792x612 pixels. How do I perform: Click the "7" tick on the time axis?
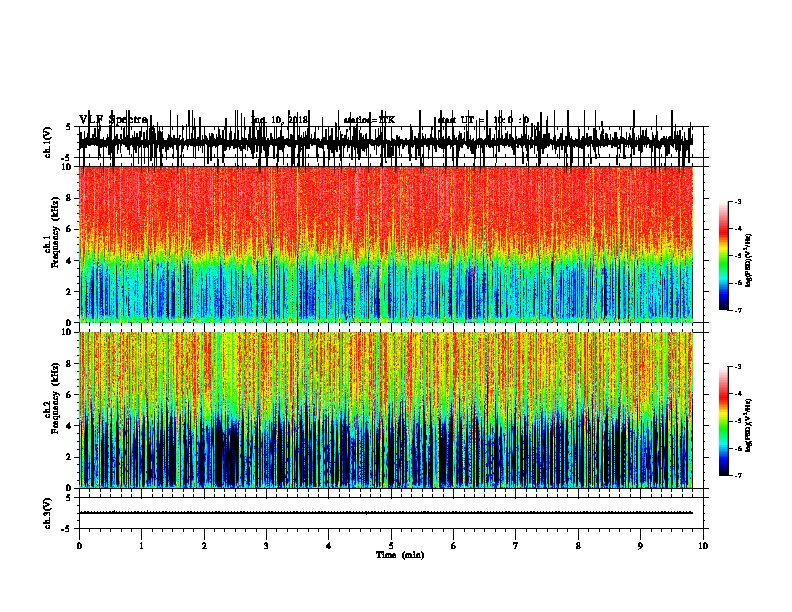[516, 546]
